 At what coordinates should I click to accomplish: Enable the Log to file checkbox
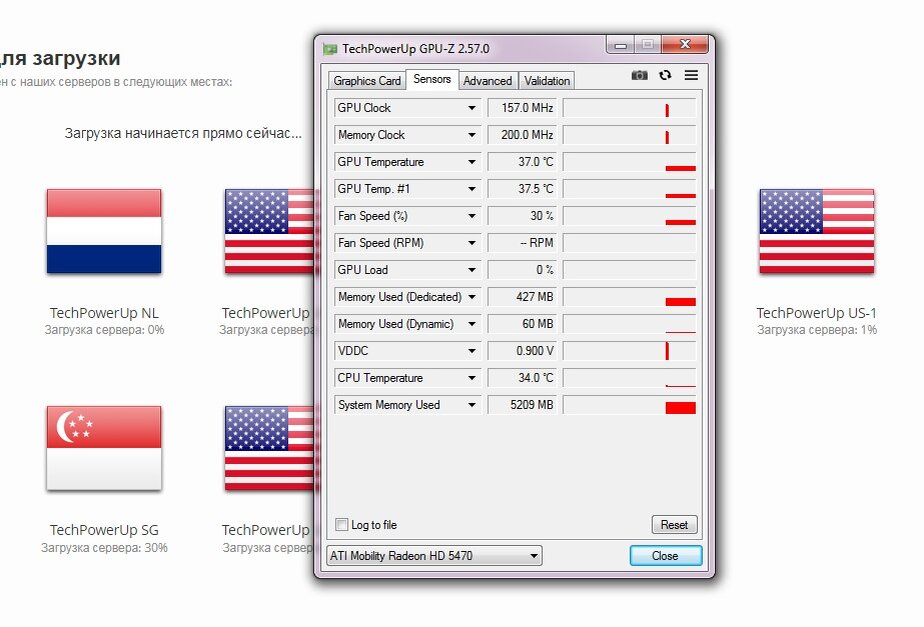point(342,524)
